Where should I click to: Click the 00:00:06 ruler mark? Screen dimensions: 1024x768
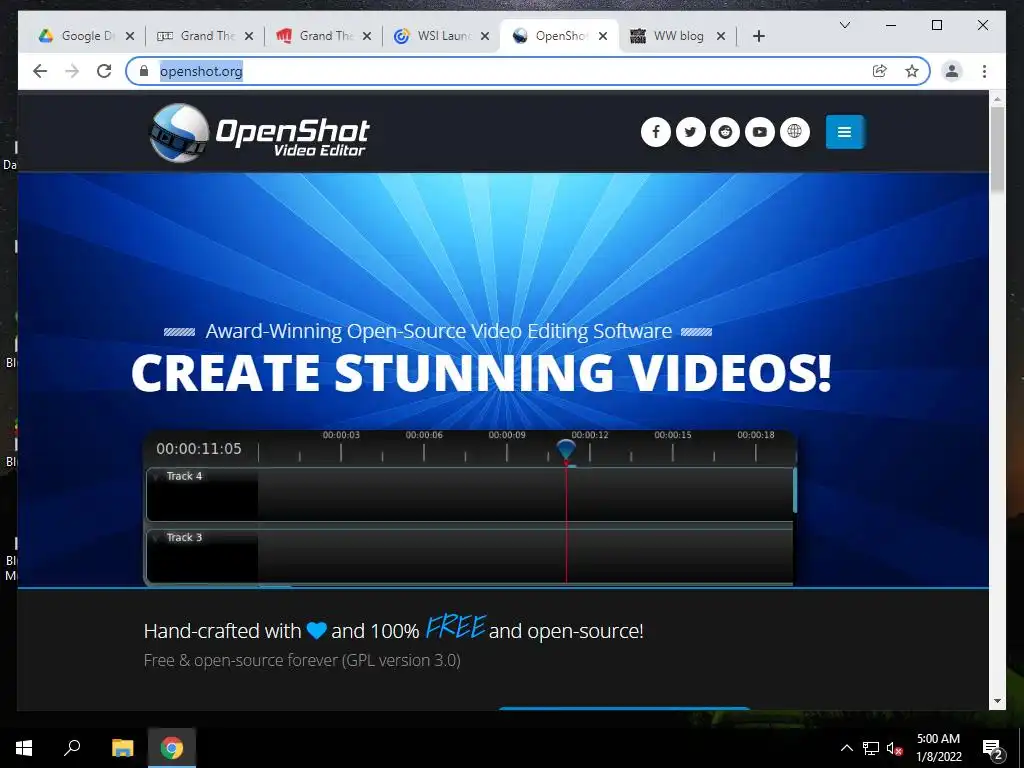tap(424, 435)
